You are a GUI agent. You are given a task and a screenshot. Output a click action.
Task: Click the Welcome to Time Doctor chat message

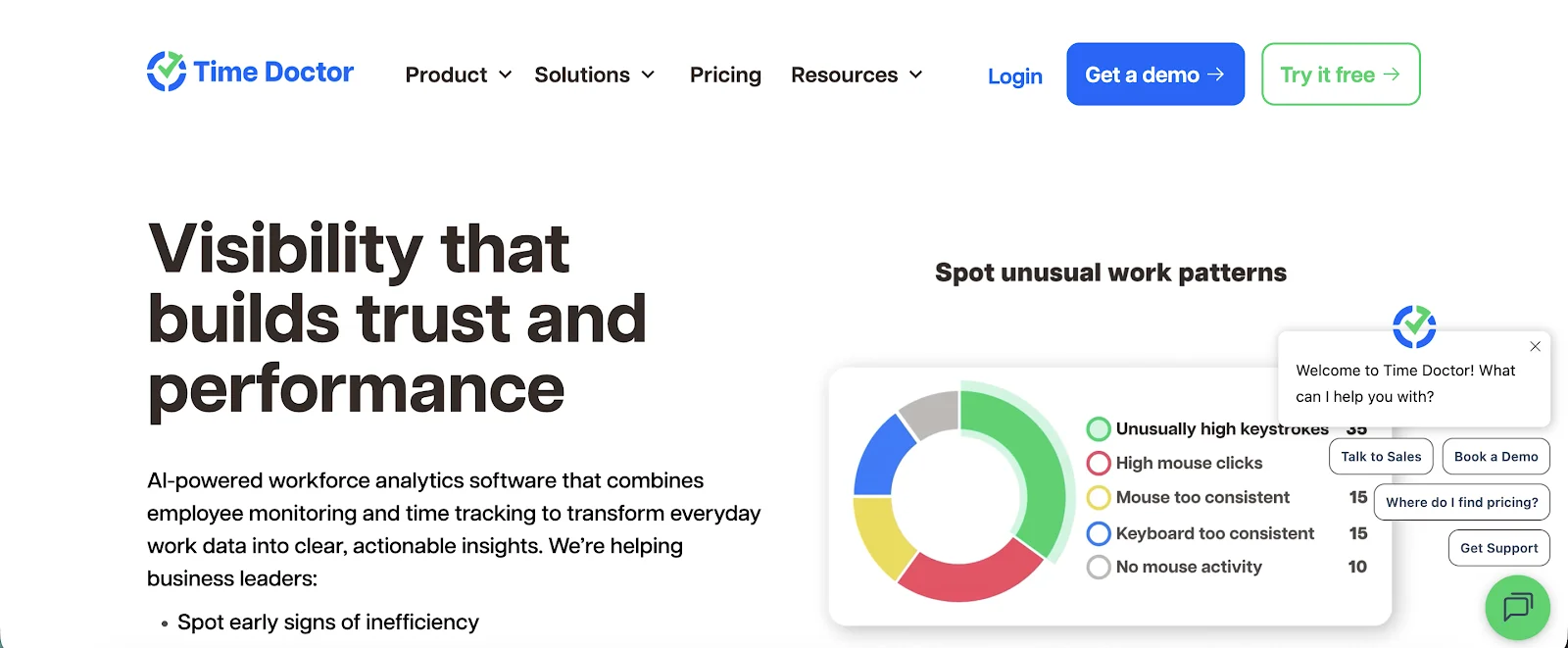1405,383
